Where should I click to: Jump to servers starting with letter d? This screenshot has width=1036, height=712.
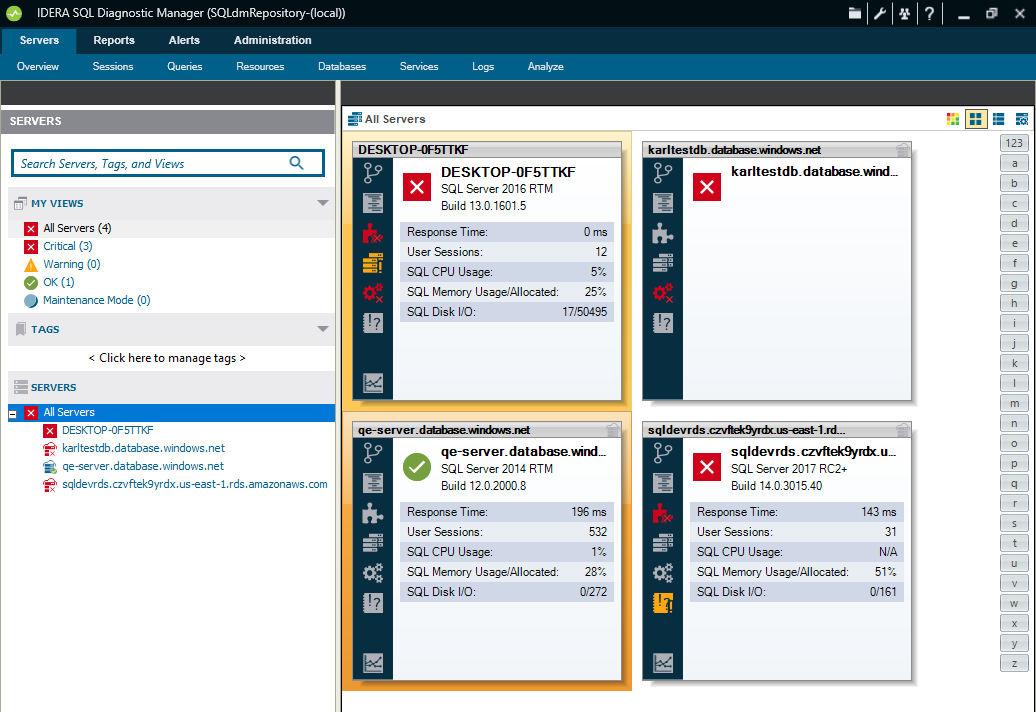click(x=1014, y=223)
